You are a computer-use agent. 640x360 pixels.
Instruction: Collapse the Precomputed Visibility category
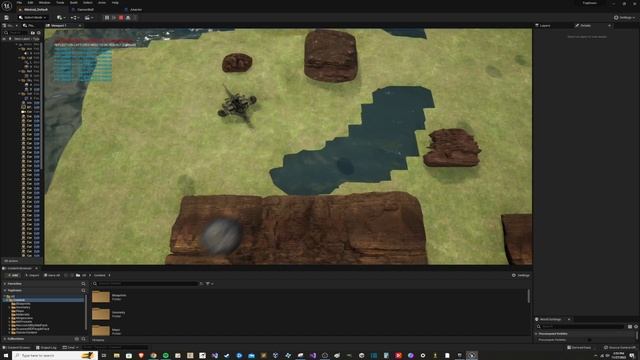coord(536,333)
